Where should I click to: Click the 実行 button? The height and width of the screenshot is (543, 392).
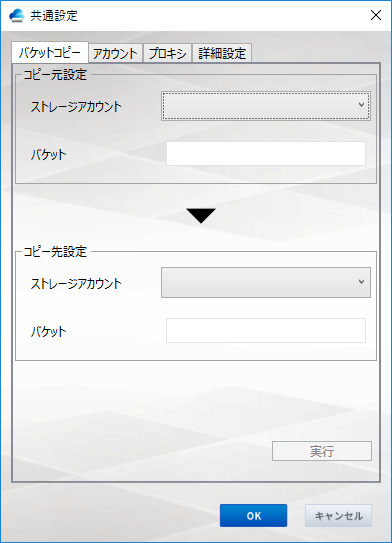coord(322,451)
